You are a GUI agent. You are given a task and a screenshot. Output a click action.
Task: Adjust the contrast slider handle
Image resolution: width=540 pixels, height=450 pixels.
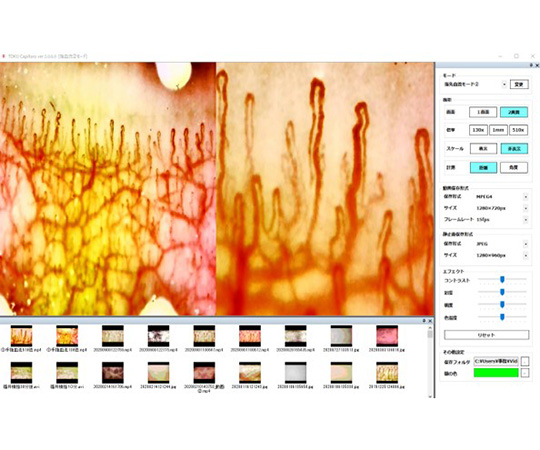(502, 279)
